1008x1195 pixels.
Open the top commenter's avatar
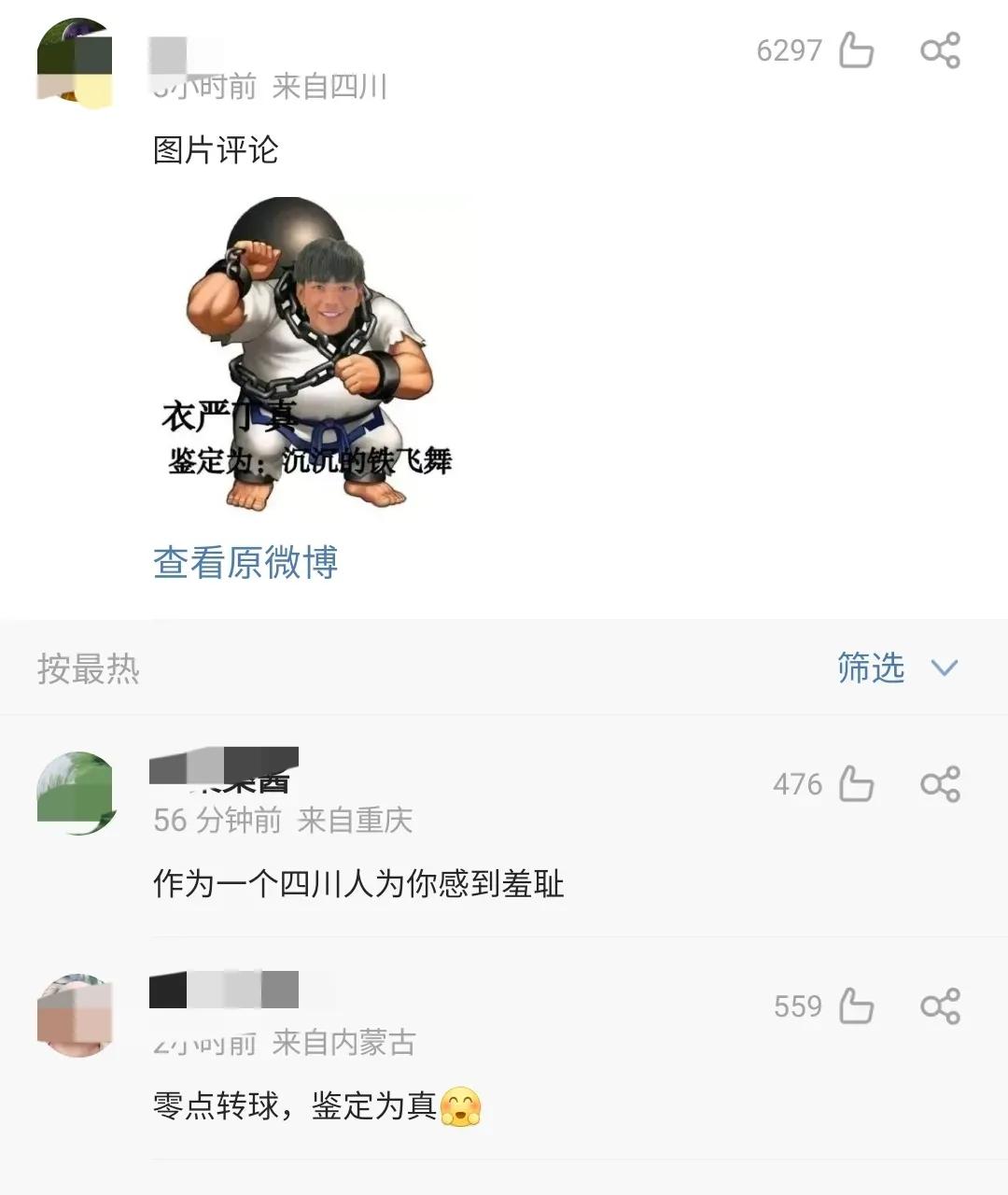pos(76,60)
